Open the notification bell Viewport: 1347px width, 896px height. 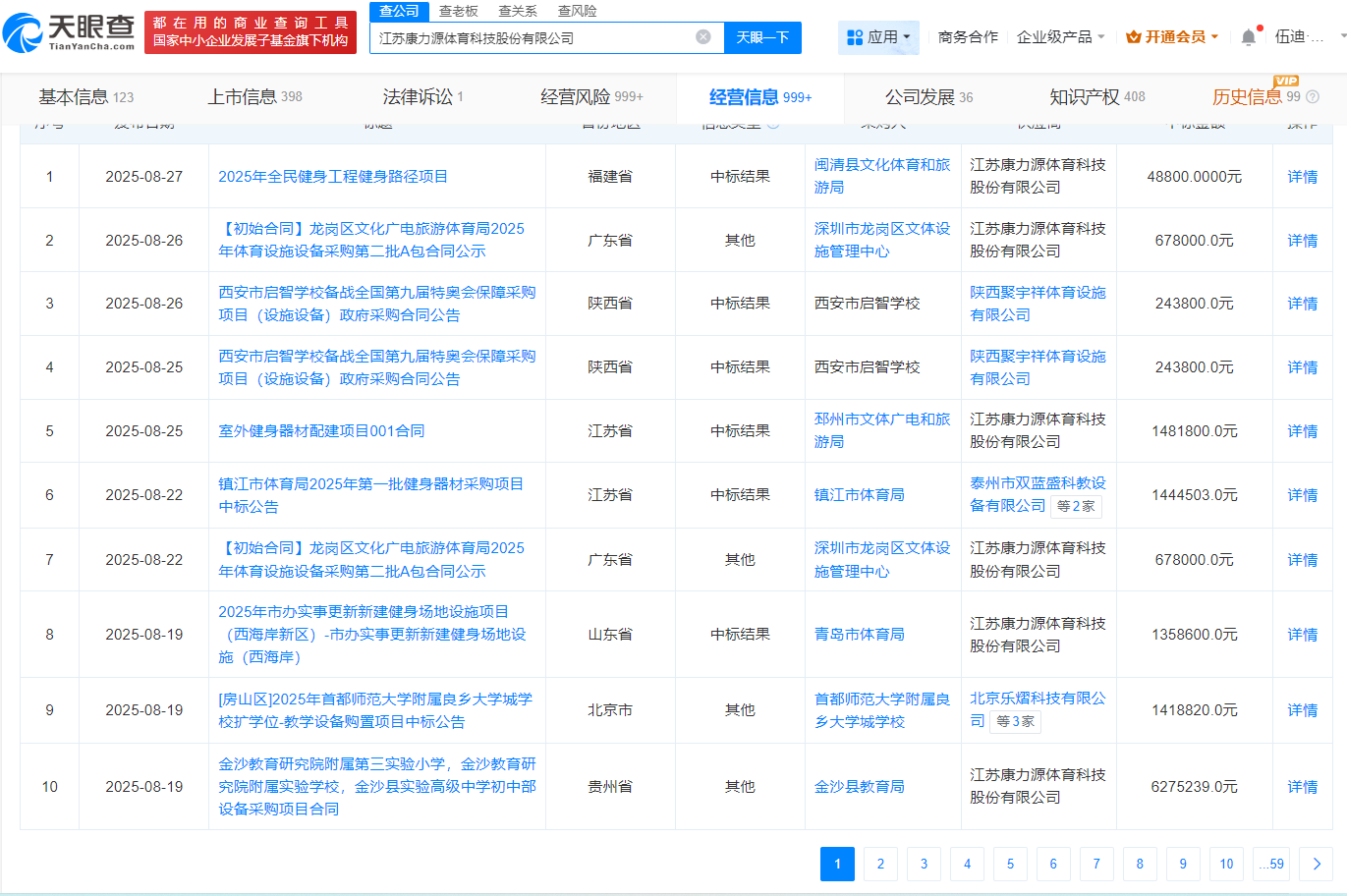(1248, 37)
